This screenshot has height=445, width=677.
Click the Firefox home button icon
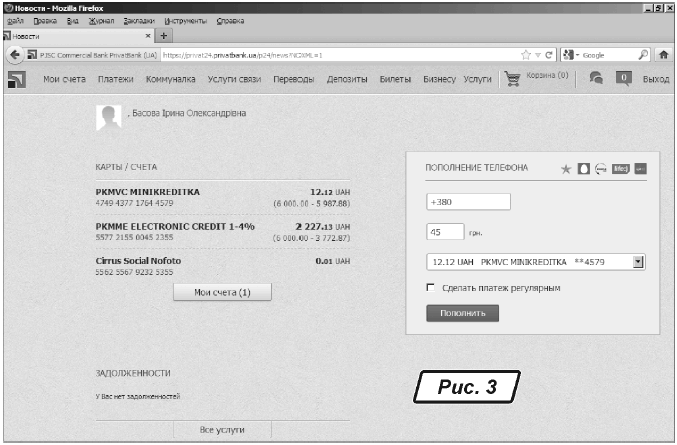click(663, 54)
